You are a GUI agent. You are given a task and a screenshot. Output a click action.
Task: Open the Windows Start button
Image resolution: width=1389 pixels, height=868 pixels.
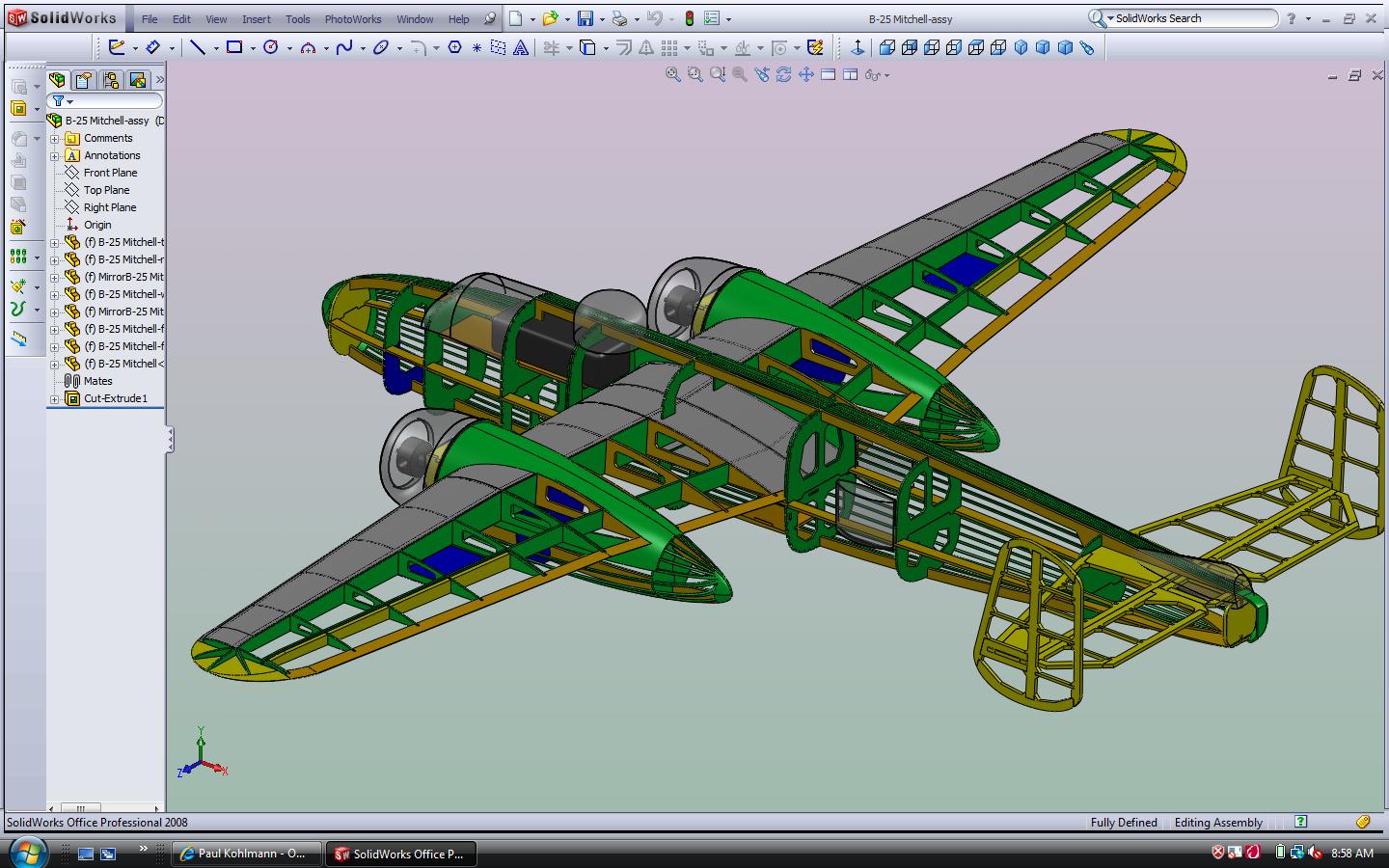tap(27, 853)
